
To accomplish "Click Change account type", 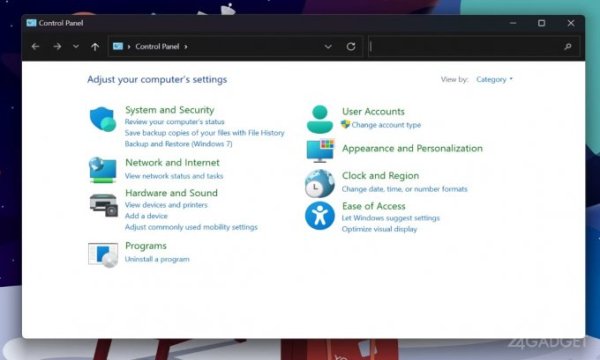I will tap(386, 125).
